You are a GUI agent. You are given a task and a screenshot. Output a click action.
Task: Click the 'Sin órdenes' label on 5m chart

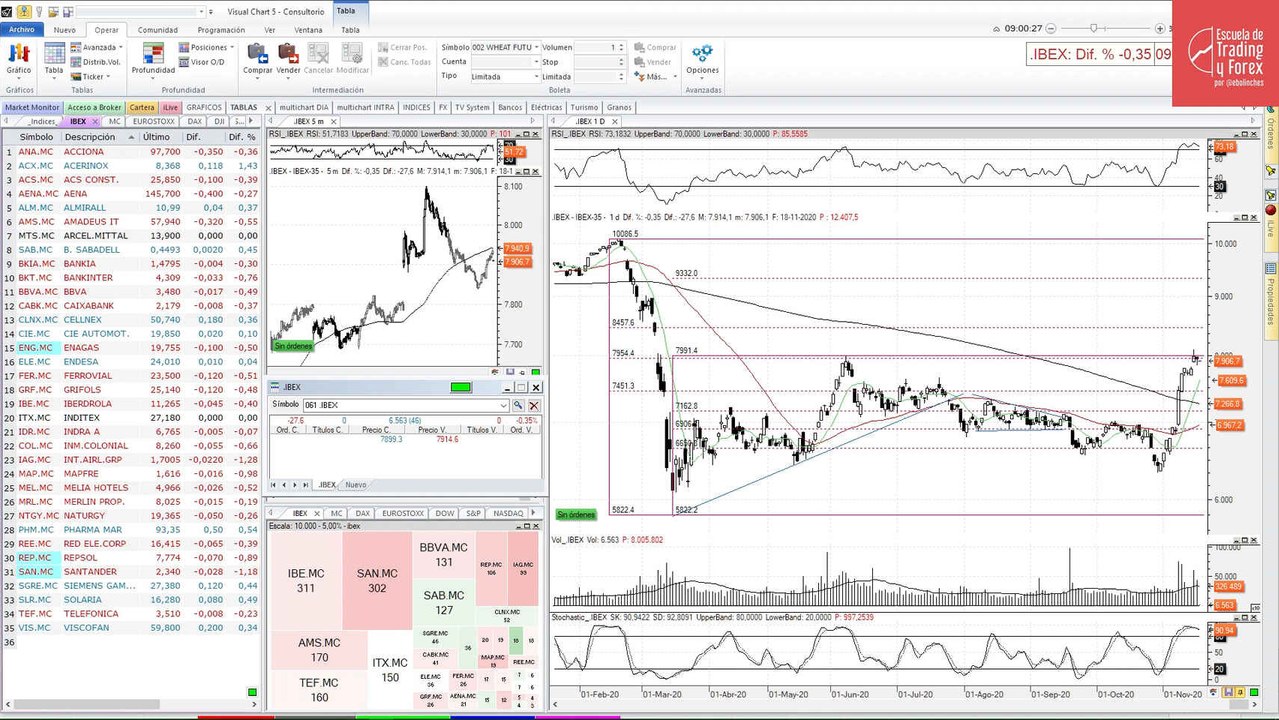pos(292,346)
